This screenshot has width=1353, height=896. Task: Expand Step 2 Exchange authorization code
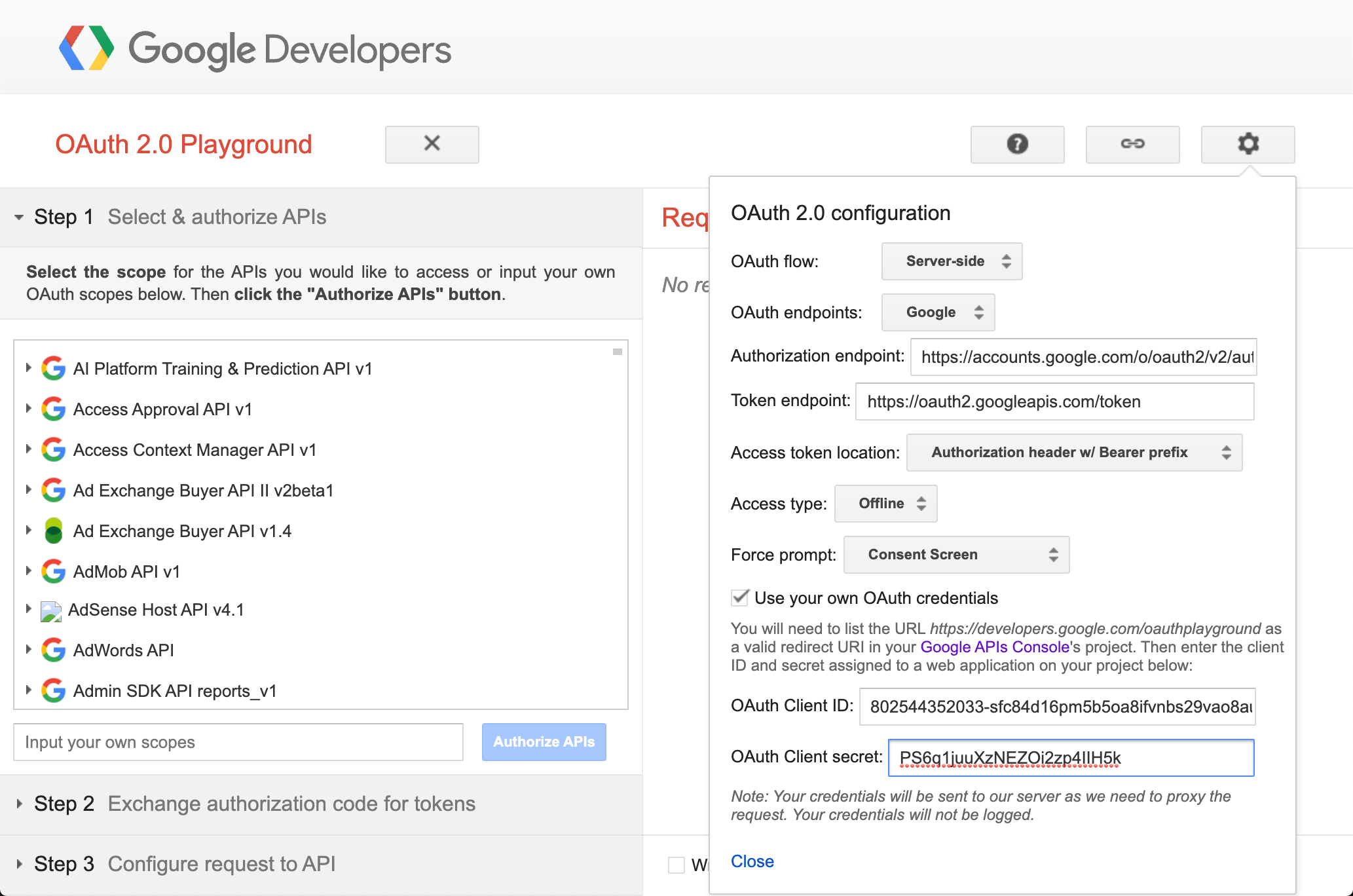[321, 804]
